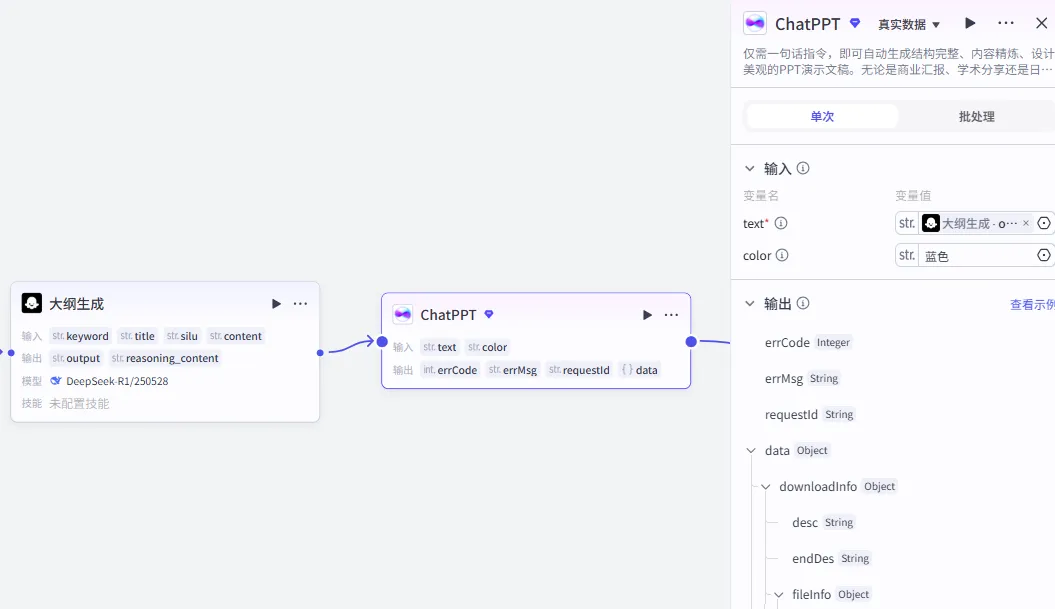1055x609 pixels.
Task: Open more options on 大纲生成 node
Action: click(x=300, y=303)
